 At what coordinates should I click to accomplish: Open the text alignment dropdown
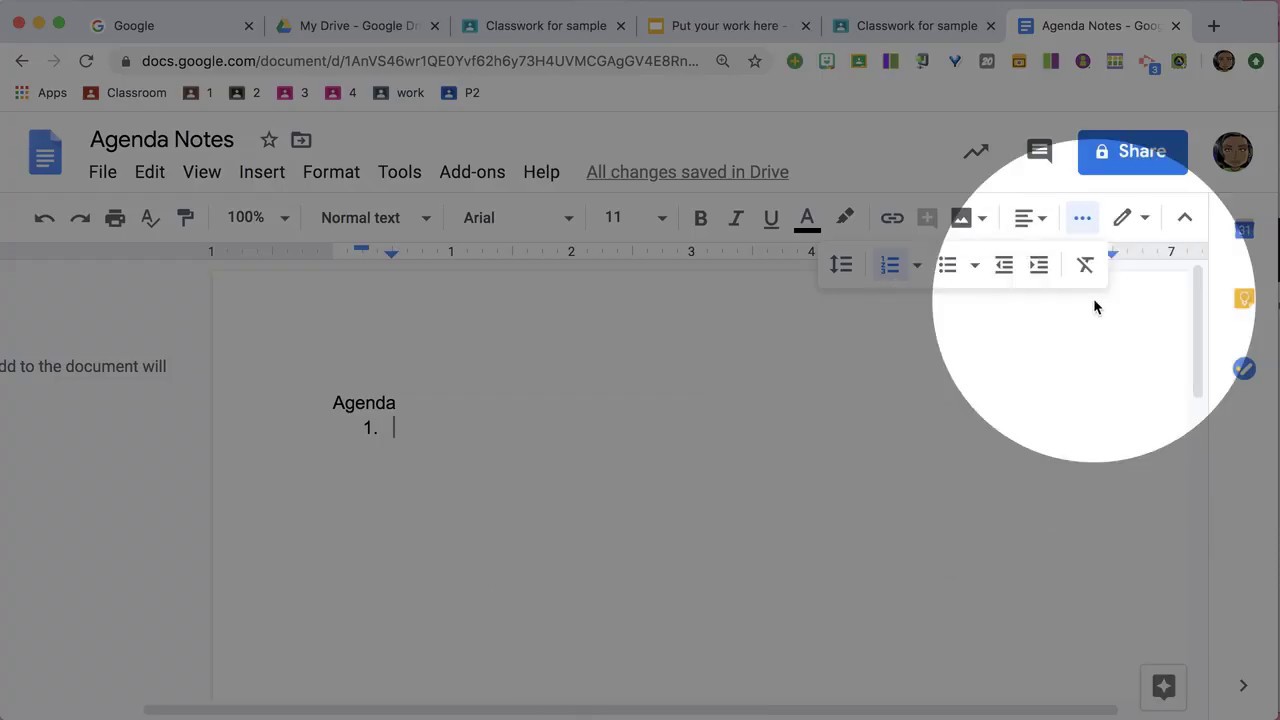pos(1030,218)
